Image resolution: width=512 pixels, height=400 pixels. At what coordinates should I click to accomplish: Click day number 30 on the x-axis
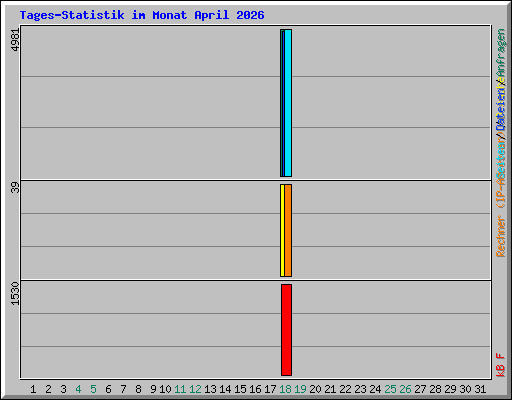point(465,389)
